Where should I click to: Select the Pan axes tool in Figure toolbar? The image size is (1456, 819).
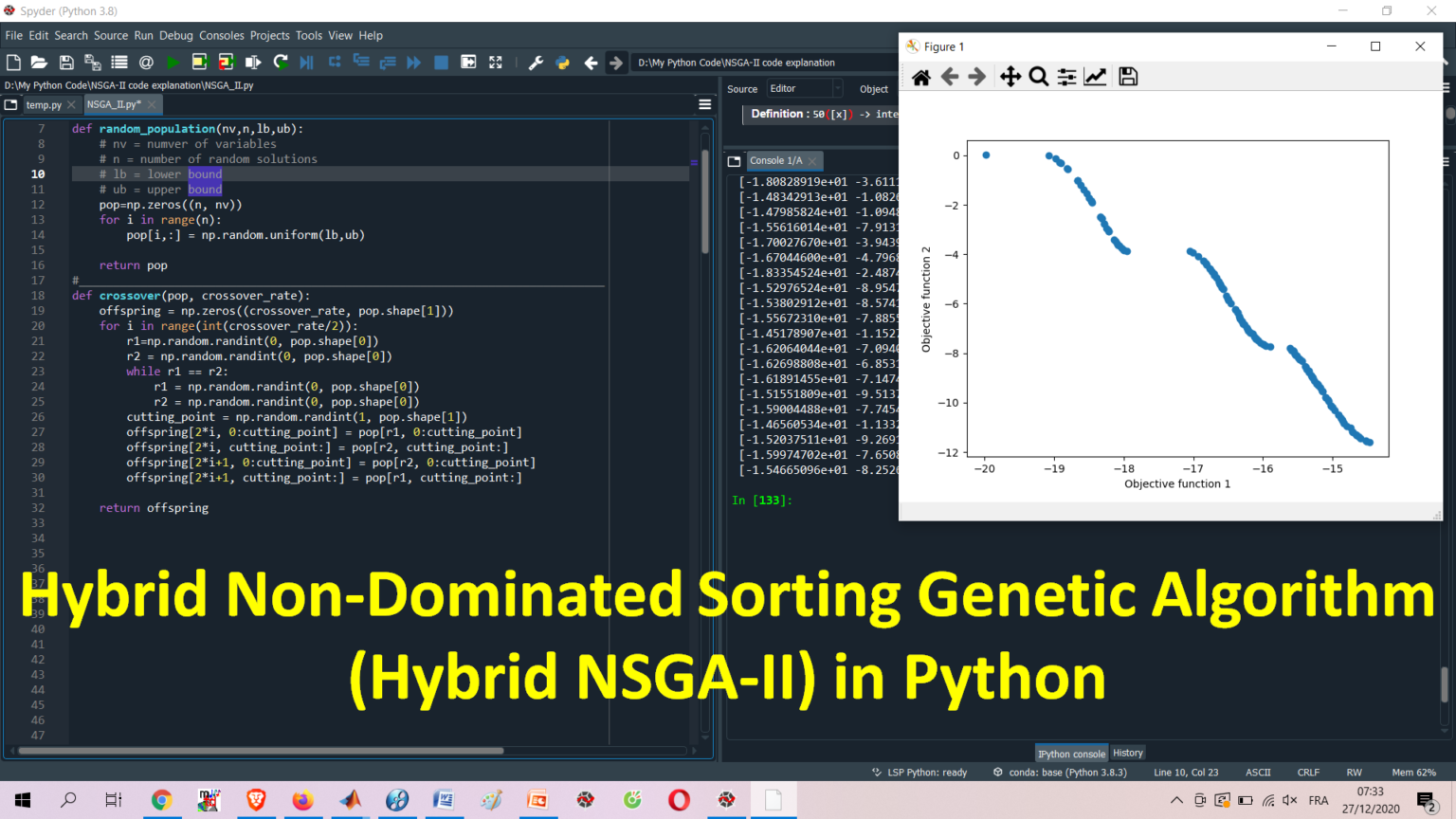1010,77
